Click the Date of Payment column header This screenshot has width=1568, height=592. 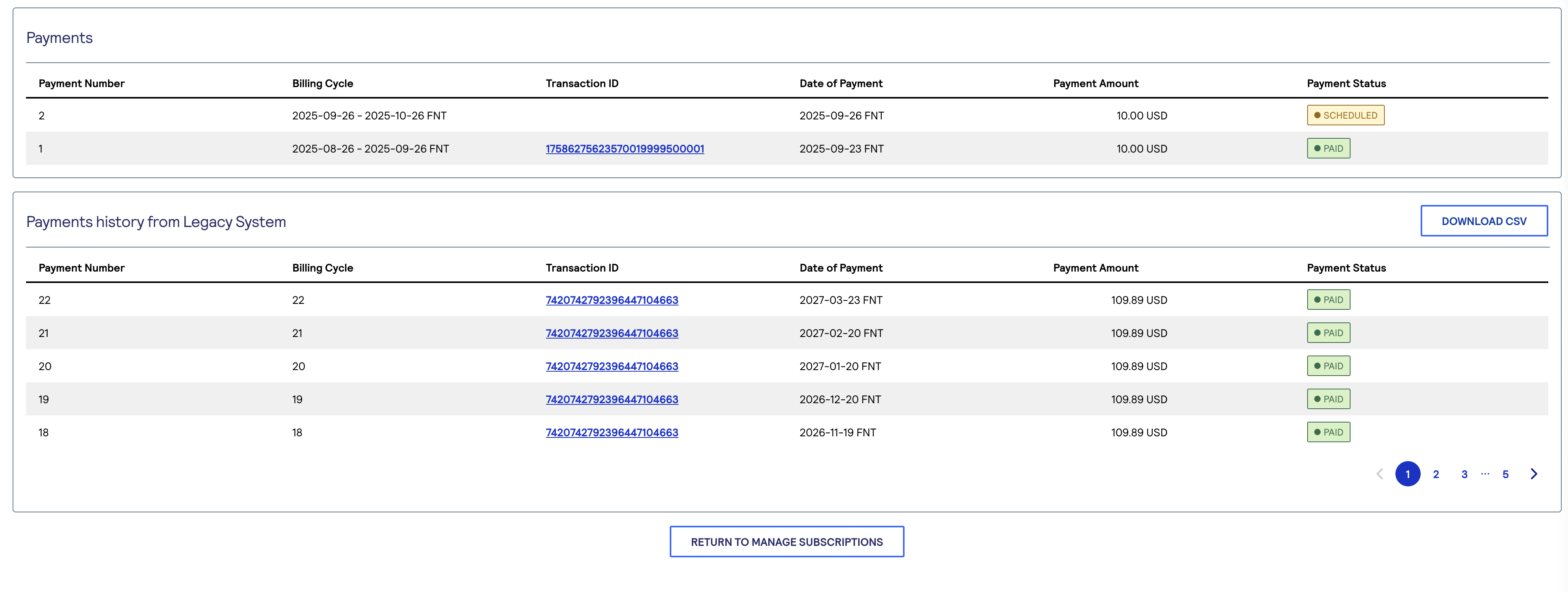(841, 84)
